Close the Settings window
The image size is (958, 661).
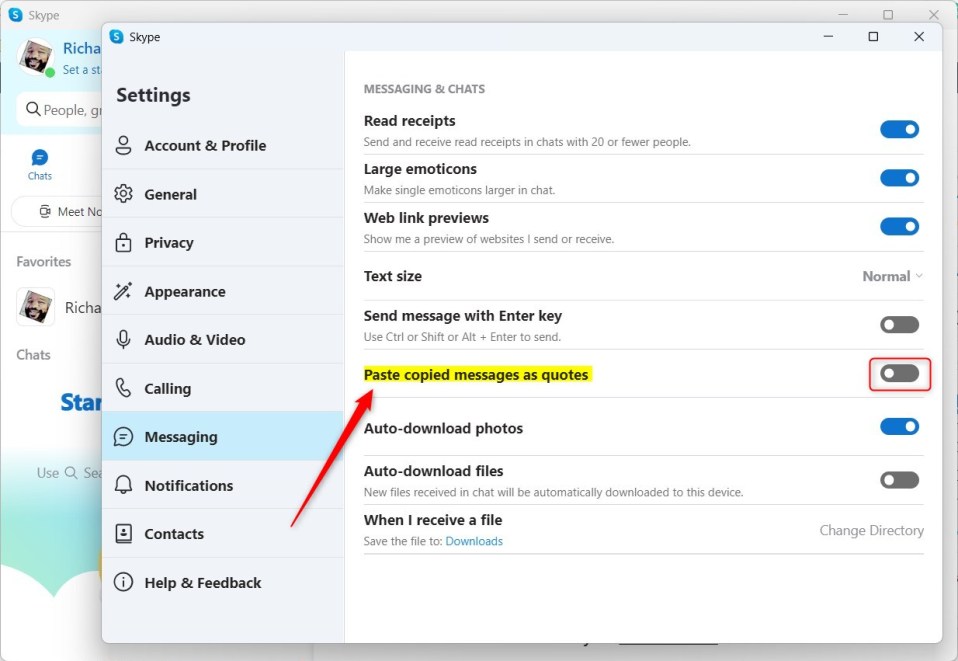[919, 37]
